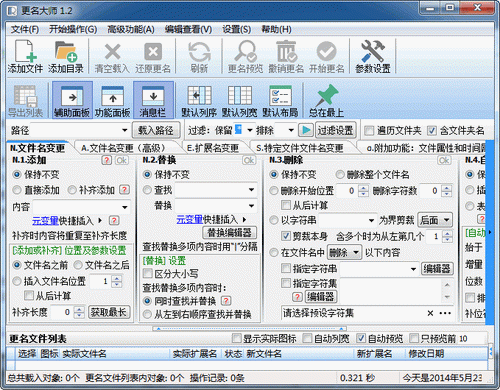Switch to E.扩展名变更 tab
Viewport: 500px width, 390px height.
213,148
